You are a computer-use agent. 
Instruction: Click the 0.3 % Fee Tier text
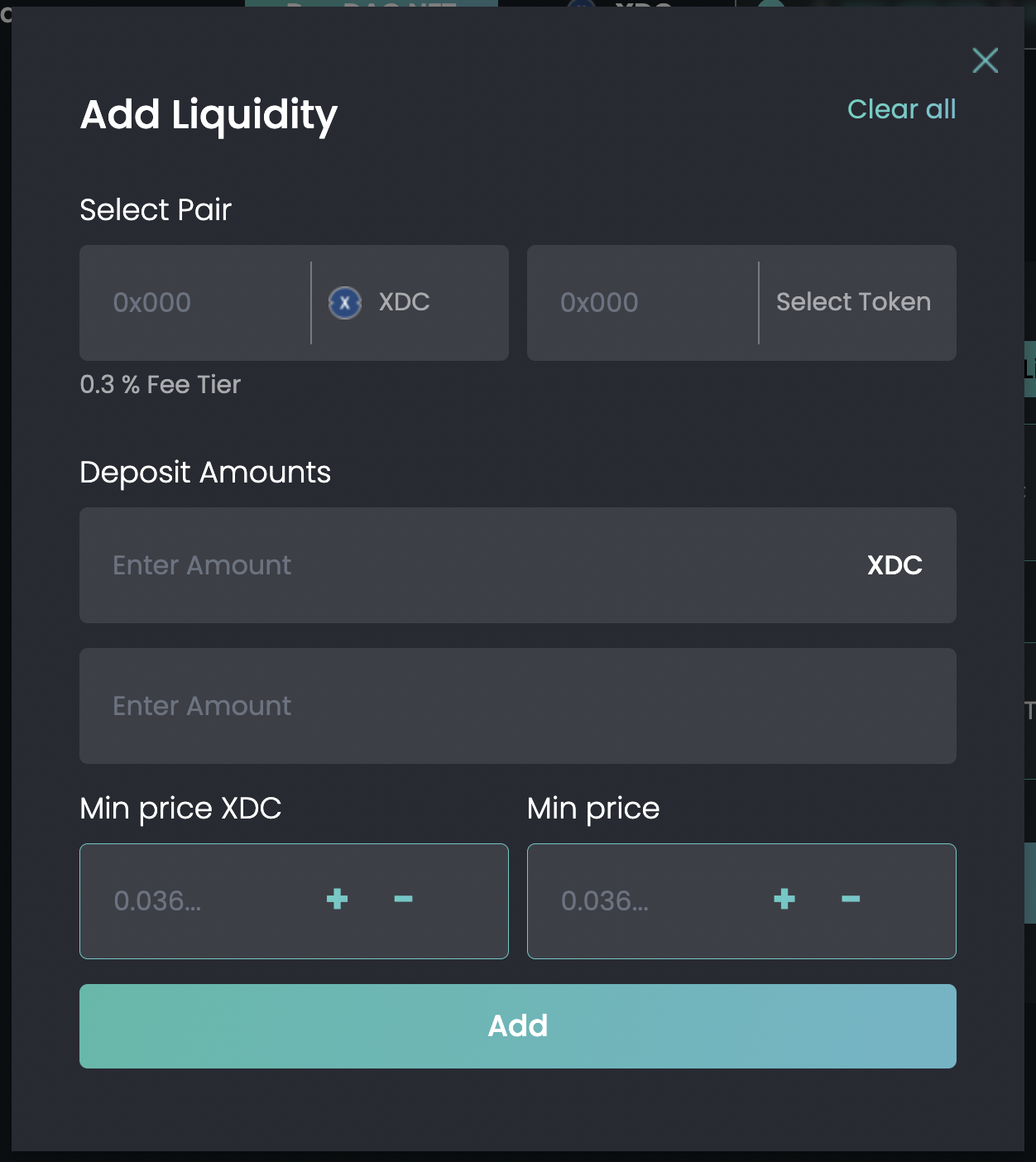[x=160, y=385]
